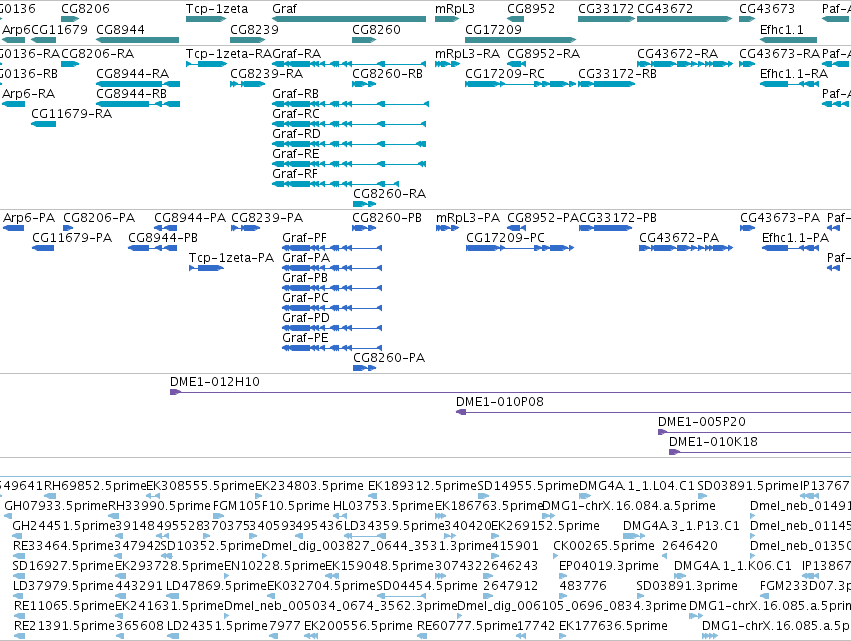Select protein feature CG11679-PA
Screen dimensions: 851x641
43,248
